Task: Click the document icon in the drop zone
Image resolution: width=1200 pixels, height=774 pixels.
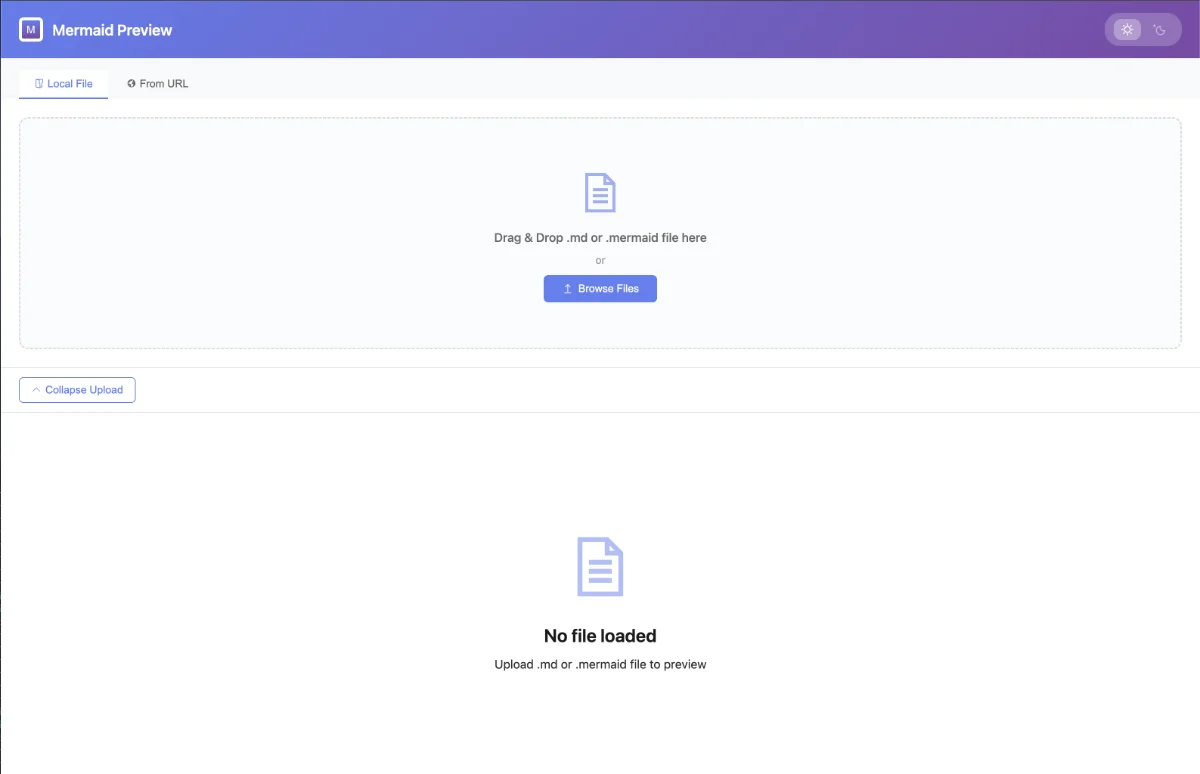Action: tap(600, 193)
